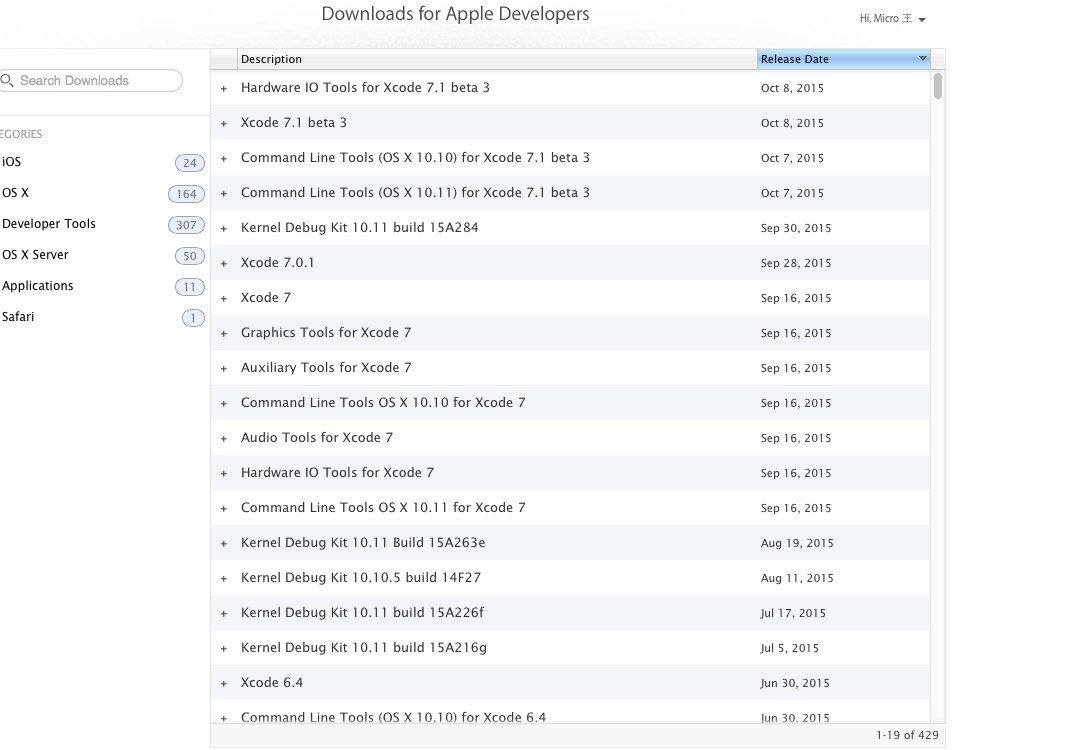This screenshot has height=750, width=1070.
Task: Expand Command Line Tools OS X 10.10 for Xcode 7
Action: click(224, 403)
